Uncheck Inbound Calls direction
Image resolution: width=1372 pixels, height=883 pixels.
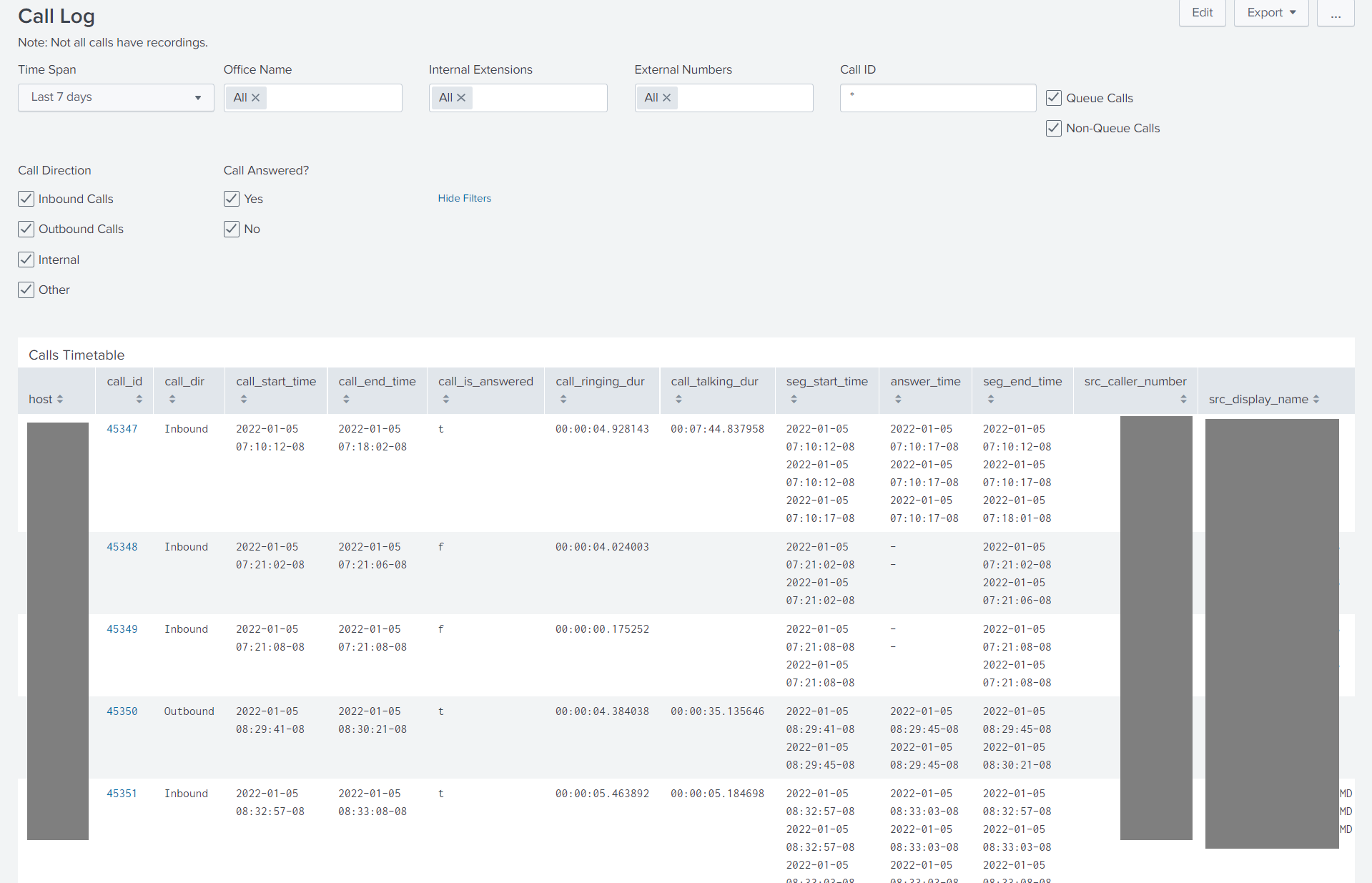coord(26,199)
